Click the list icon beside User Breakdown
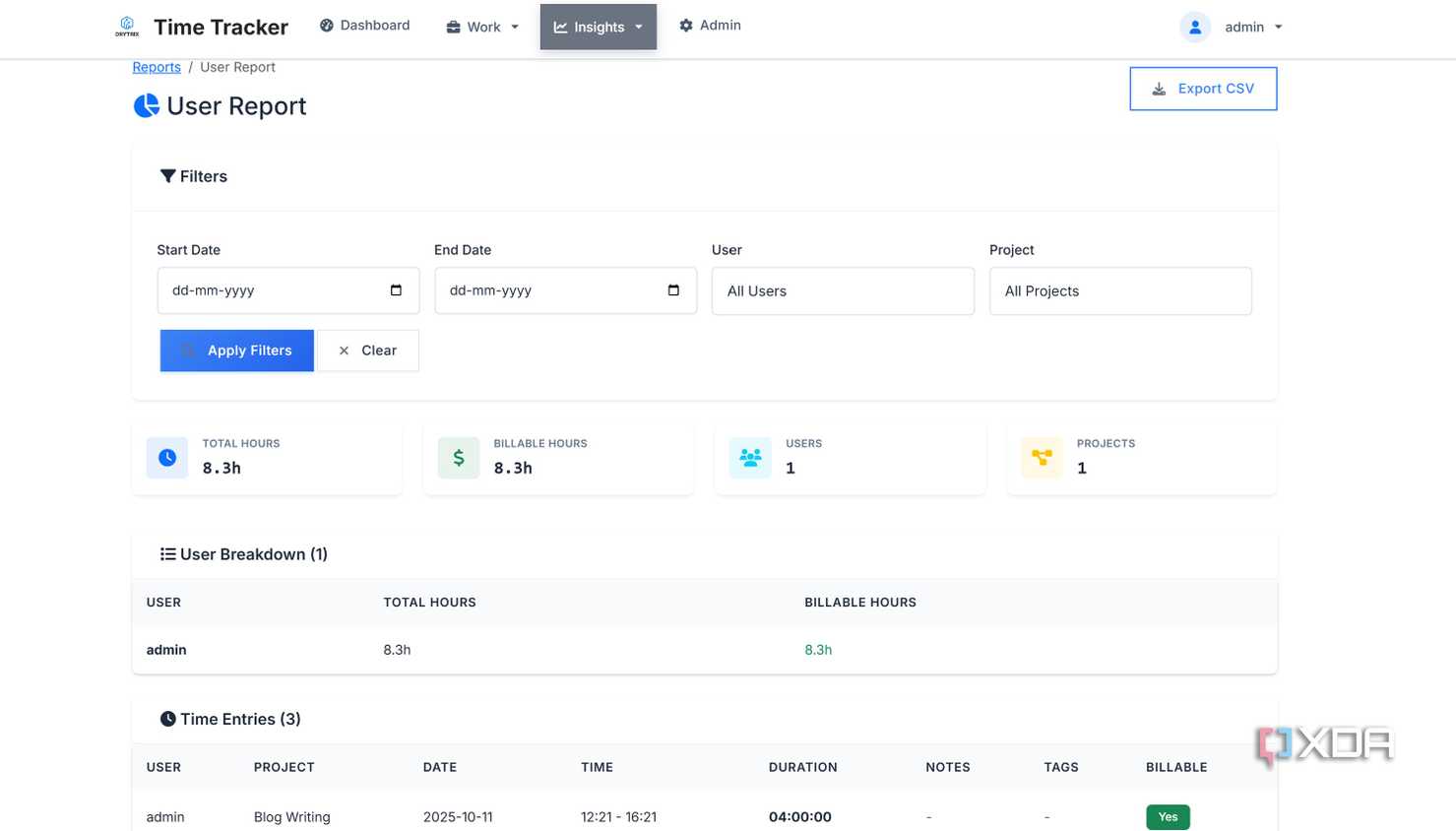 [168, 554]
